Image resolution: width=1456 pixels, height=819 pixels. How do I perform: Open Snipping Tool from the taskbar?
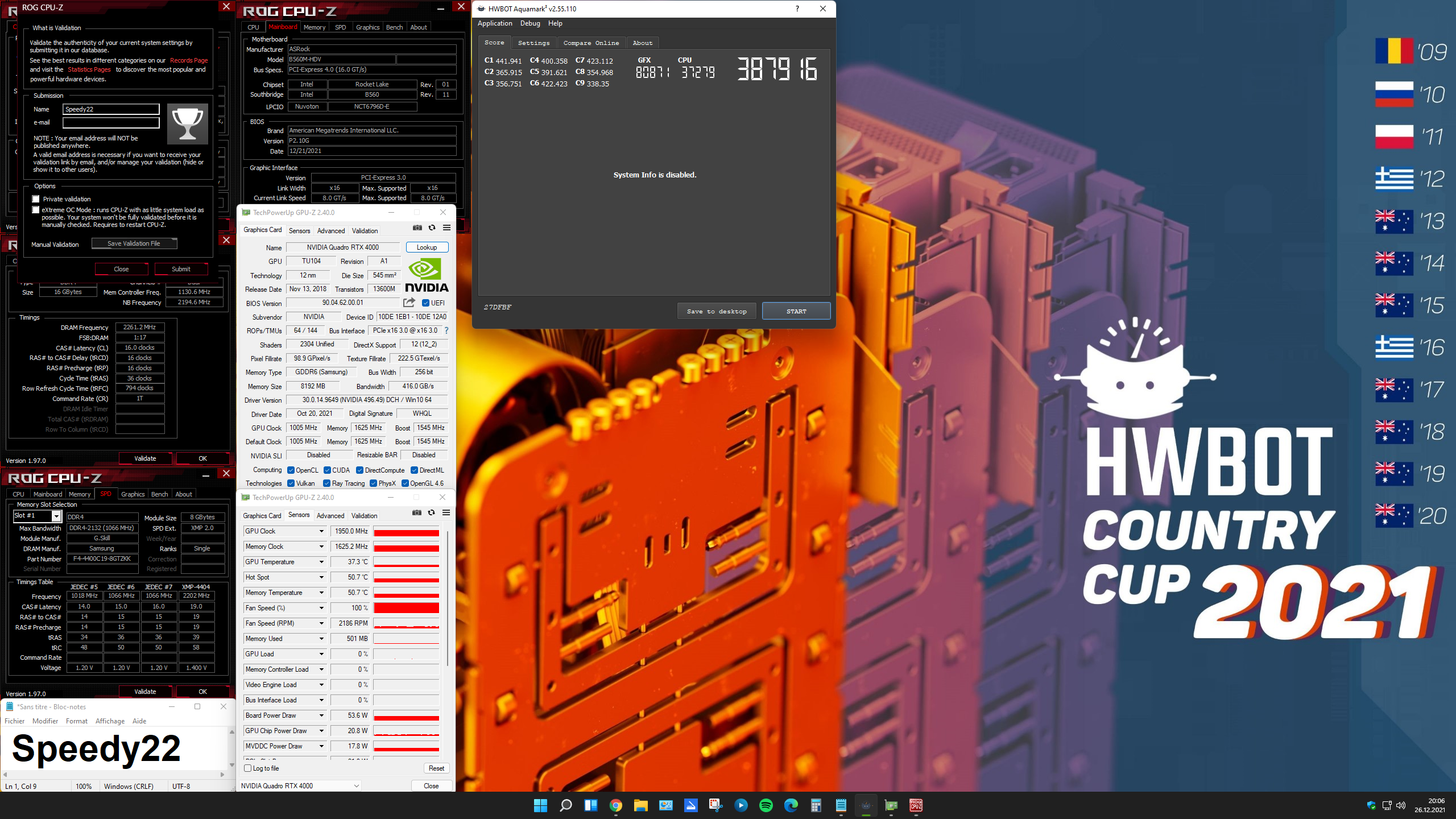[x=716, y=805]
